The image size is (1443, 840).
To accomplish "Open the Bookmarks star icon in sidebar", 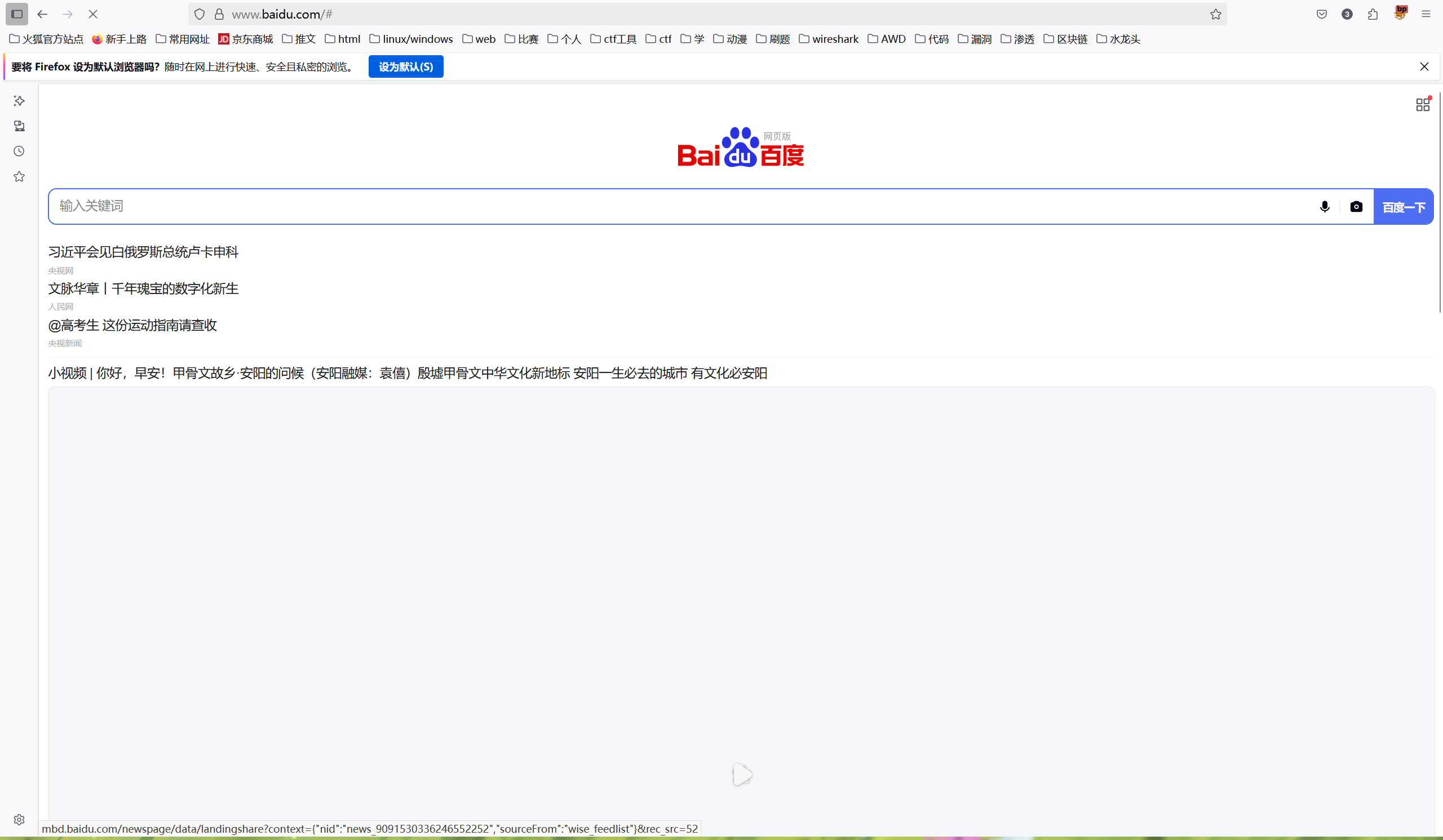I will coord(19,177).
